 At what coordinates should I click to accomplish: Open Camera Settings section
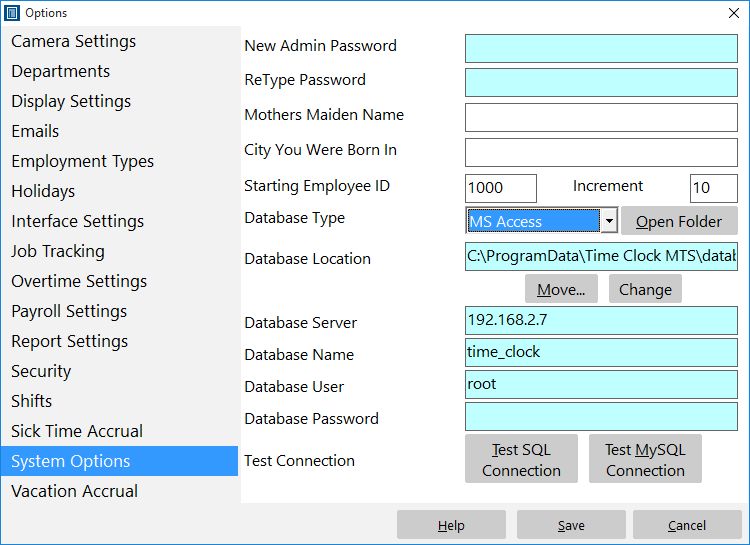click(x=120, y=41)
